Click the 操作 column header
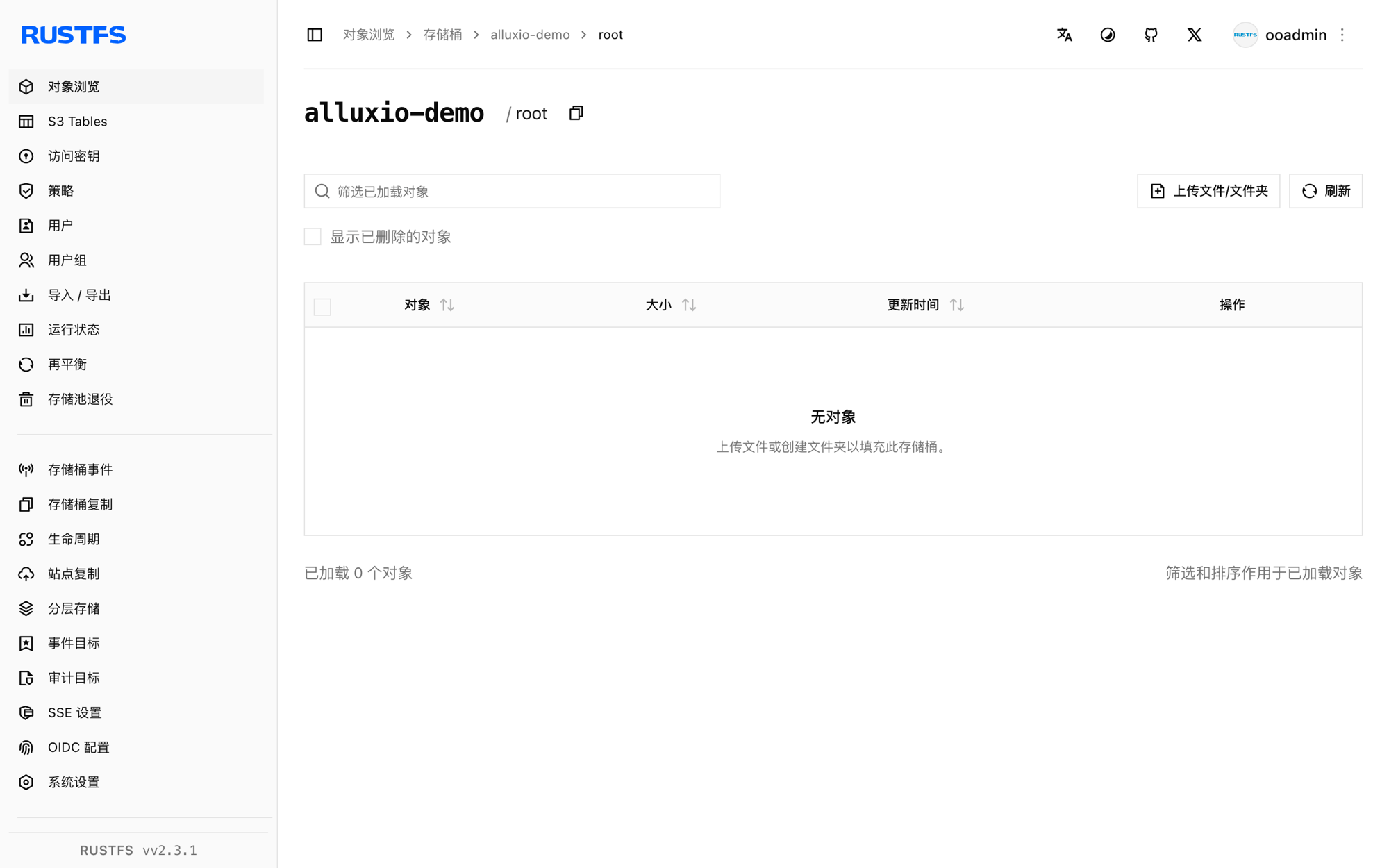Screen dimensions: 1389x868 click(1232, 305)
